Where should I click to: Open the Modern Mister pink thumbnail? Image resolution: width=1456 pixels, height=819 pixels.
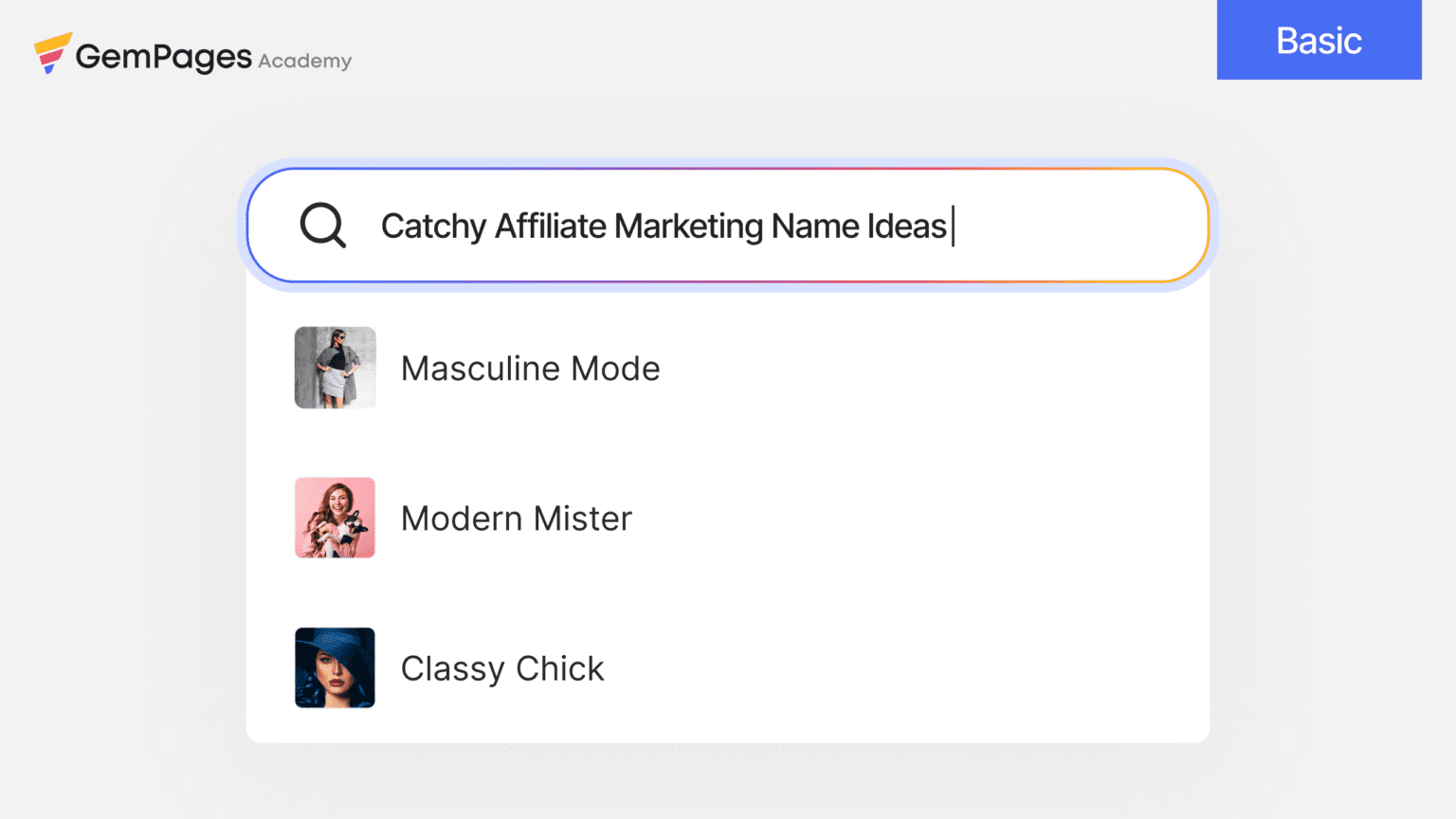(x=335, y=518)
